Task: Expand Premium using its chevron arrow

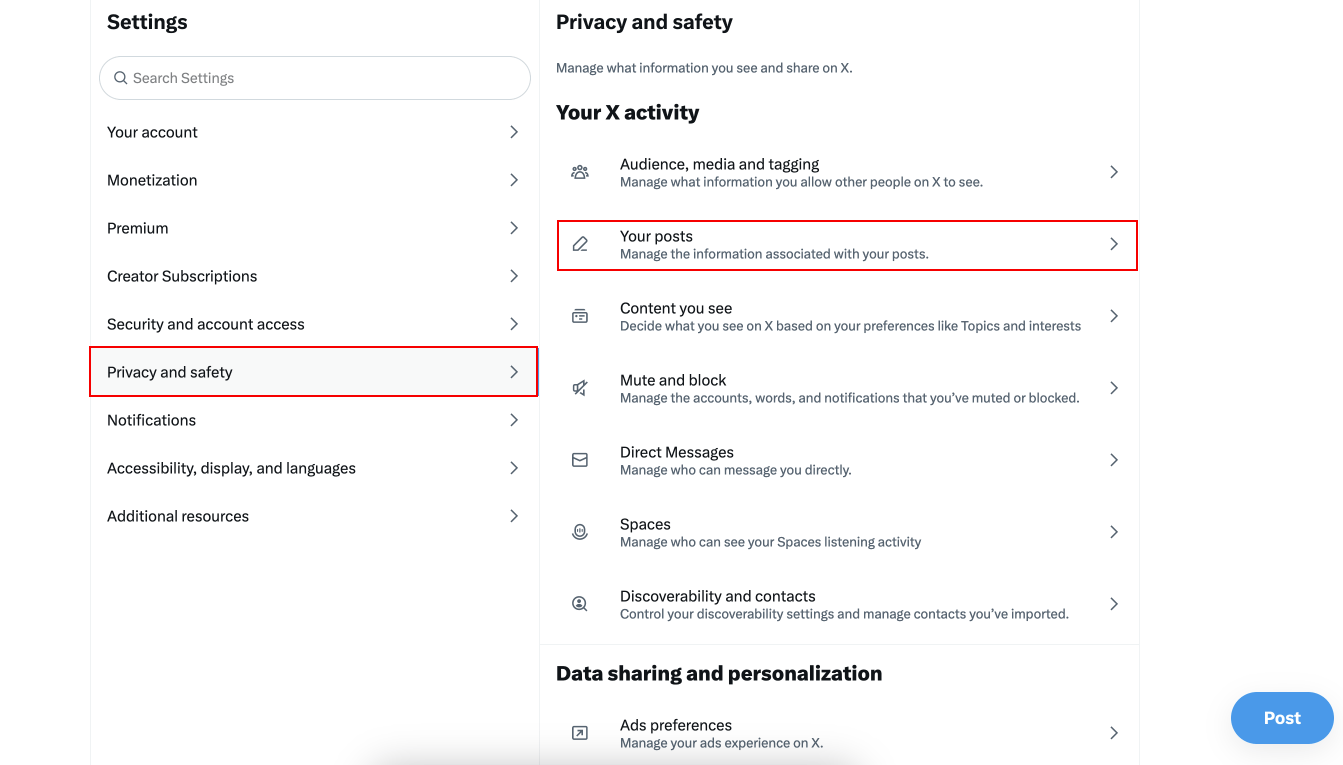Action: point(513,227)
